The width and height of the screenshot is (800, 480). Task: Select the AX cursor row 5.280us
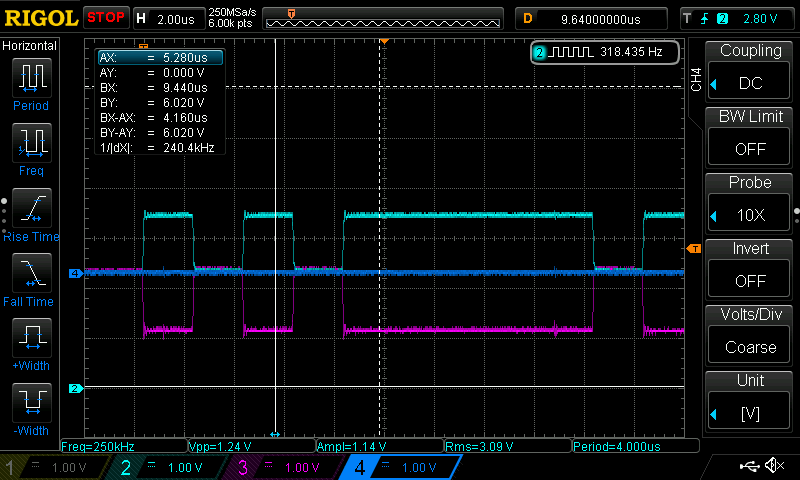pos(160,58)
